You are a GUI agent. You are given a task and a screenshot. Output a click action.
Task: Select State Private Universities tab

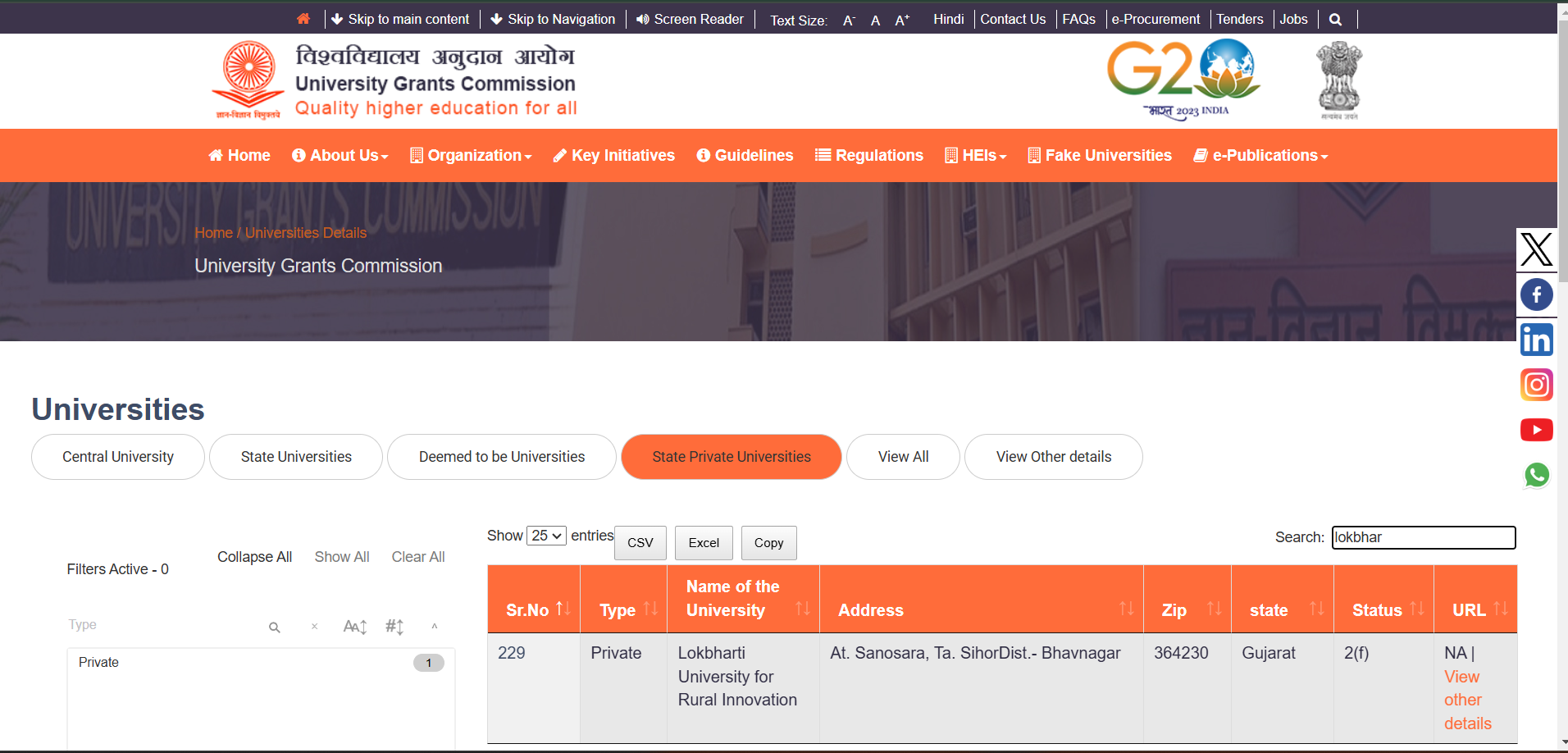pos(732,457)
